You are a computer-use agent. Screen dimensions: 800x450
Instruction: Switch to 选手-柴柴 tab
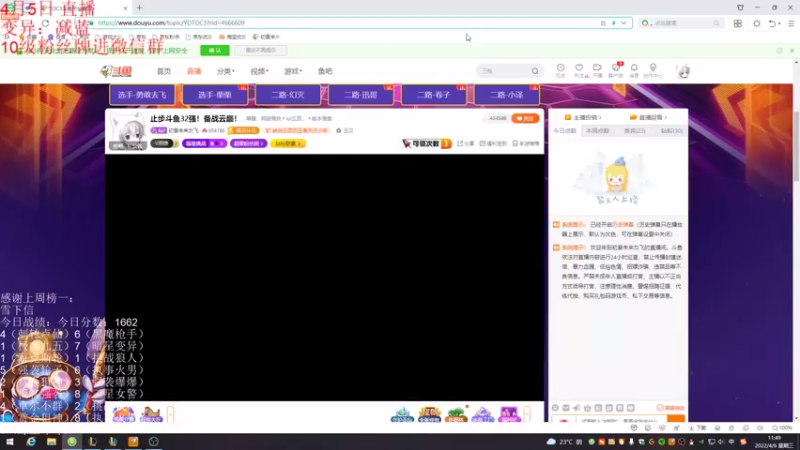point(215,95)
